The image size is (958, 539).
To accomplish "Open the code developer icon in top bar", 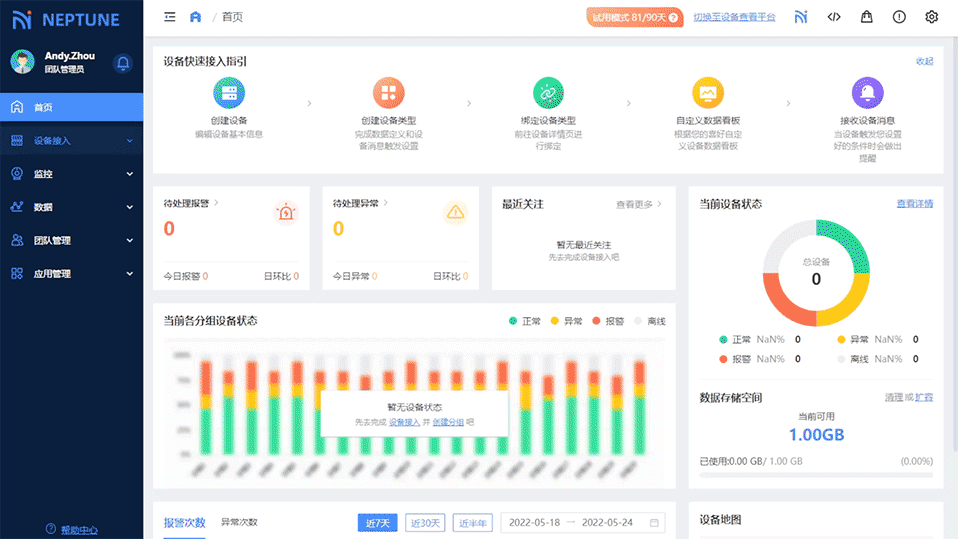I will (x=834, y=17).
